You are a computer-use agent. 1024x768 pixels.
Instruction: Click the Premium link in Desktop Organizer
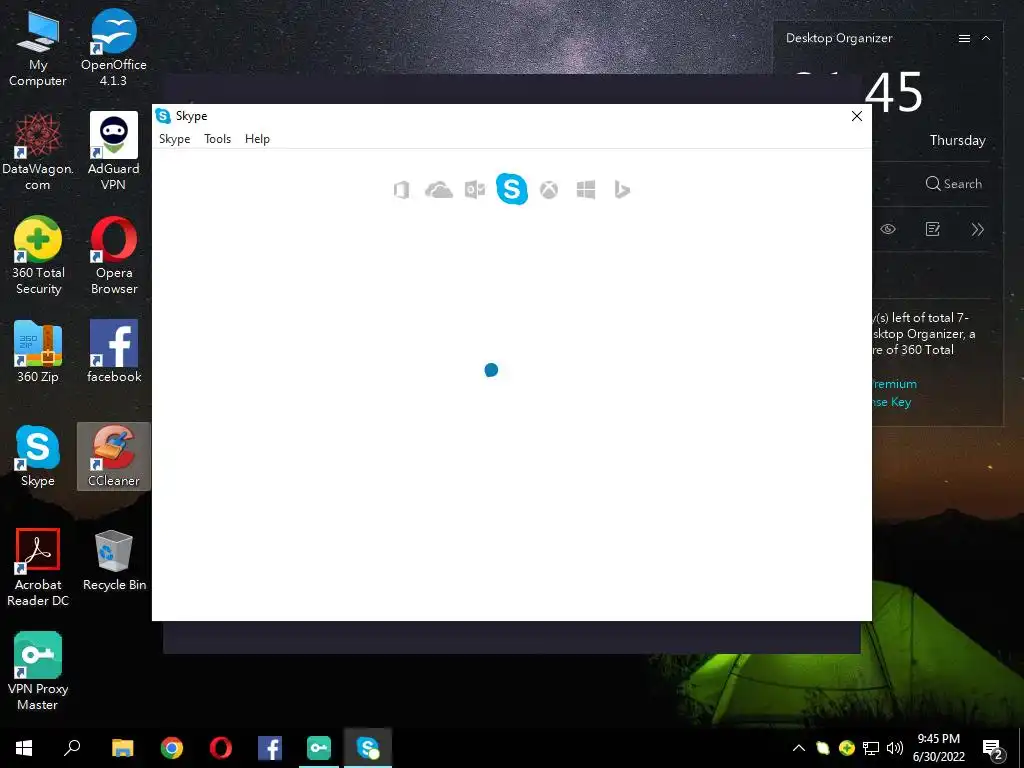[x=894, y=384]
